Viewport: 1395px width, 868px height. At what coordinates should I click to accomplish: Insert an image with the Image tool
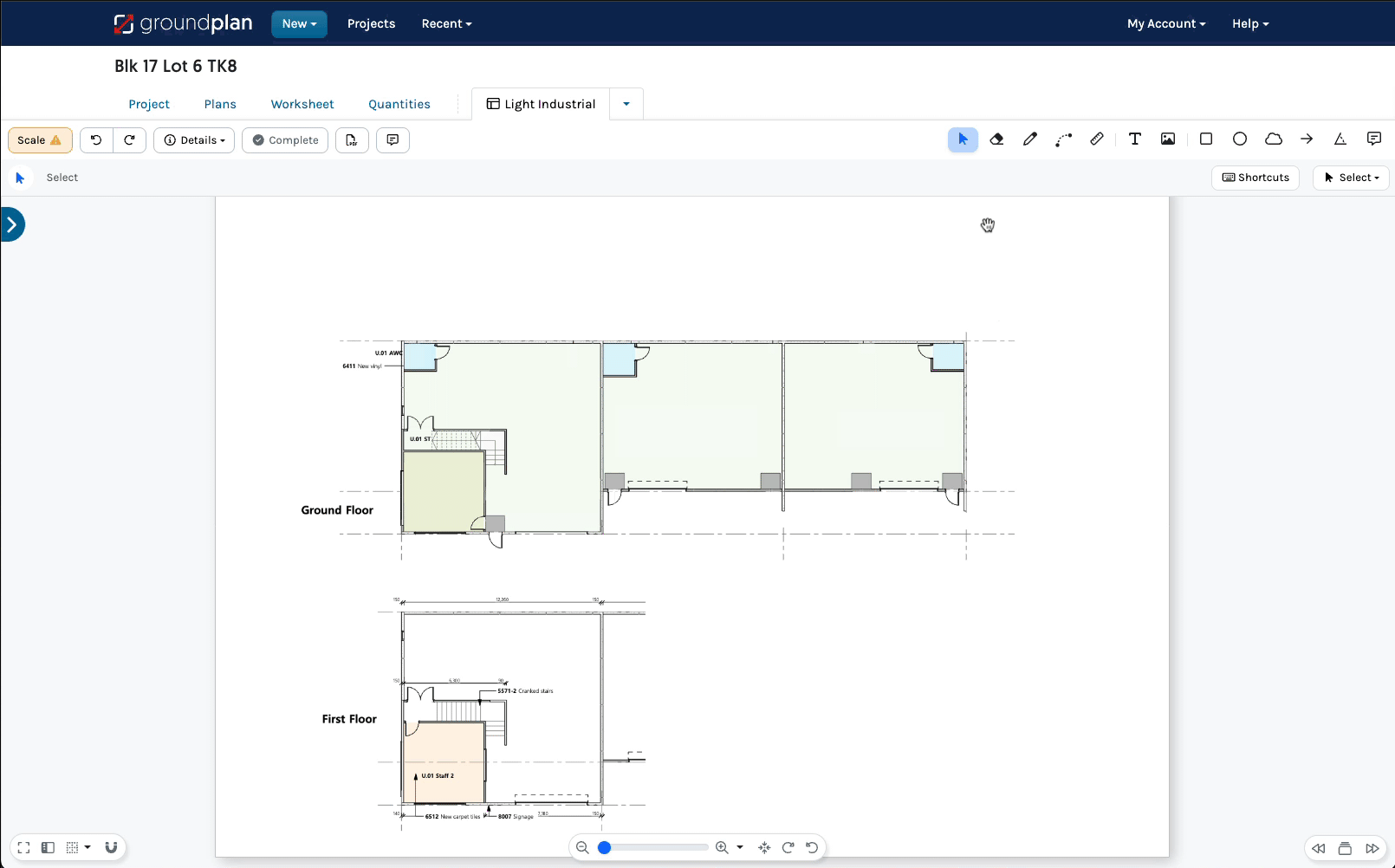1168,139
